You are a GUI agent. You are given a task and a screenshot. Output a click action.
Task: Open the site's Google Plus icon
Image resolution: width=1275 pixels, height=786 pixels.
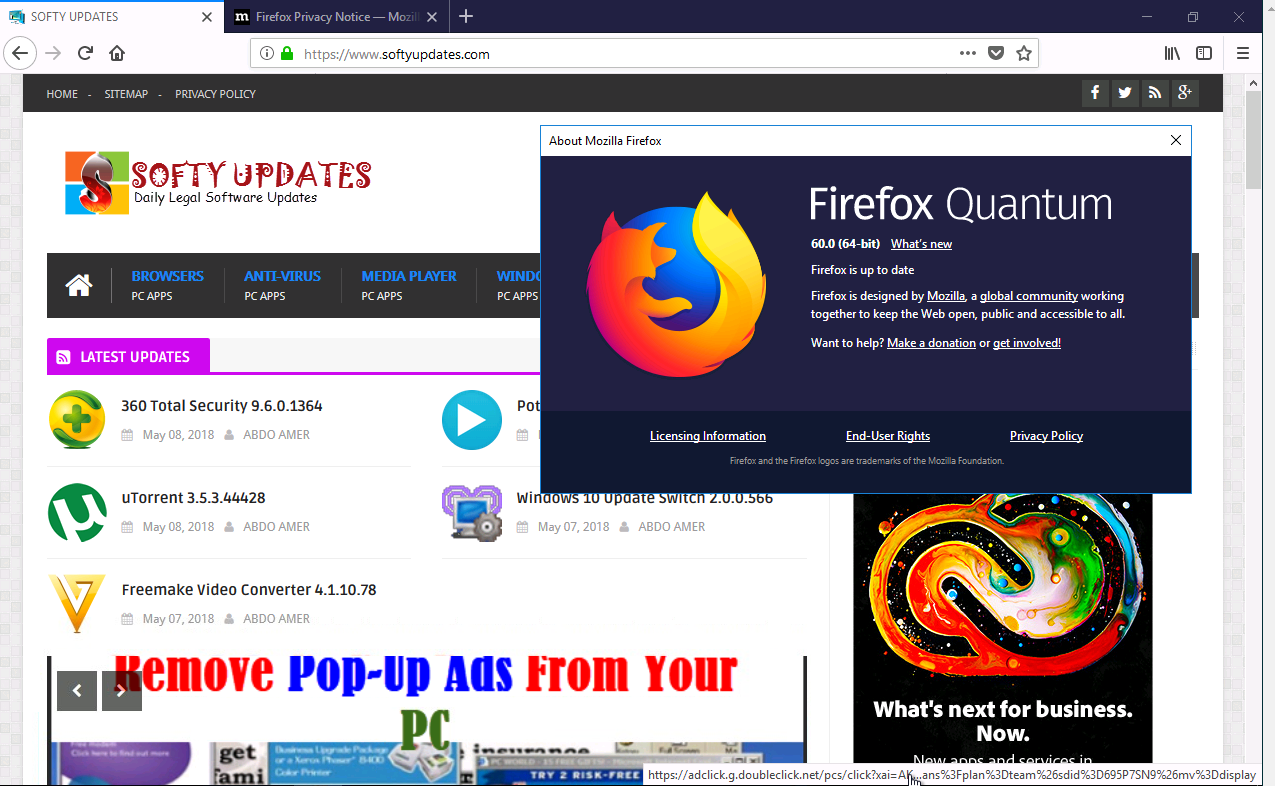coord(1185,93)
